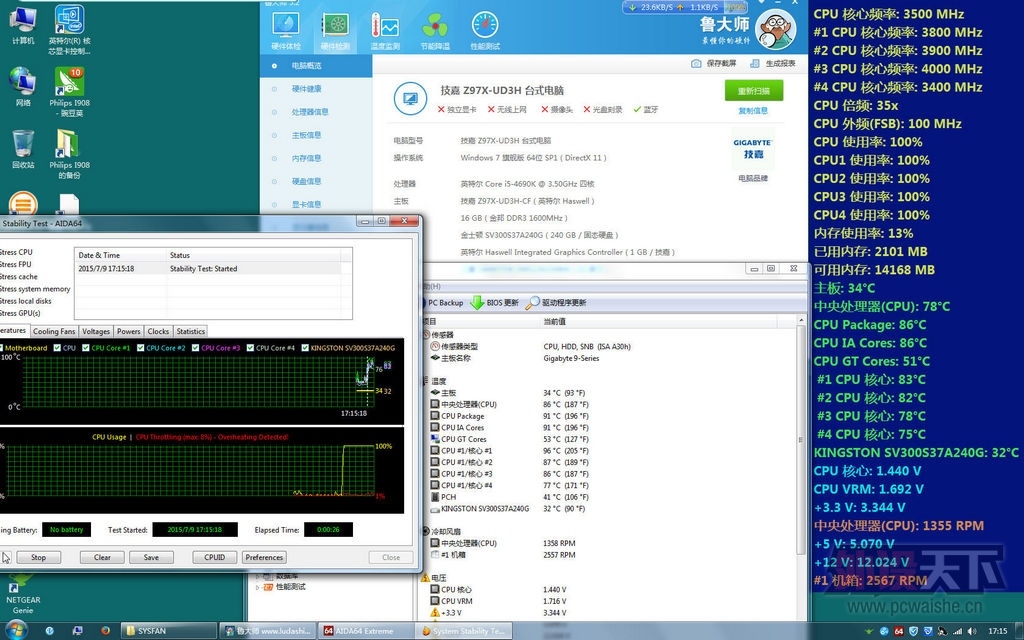This screenshot has width=1024, height=640.
Task: Open 回收站 recycle bin
Action: (23, 150)
